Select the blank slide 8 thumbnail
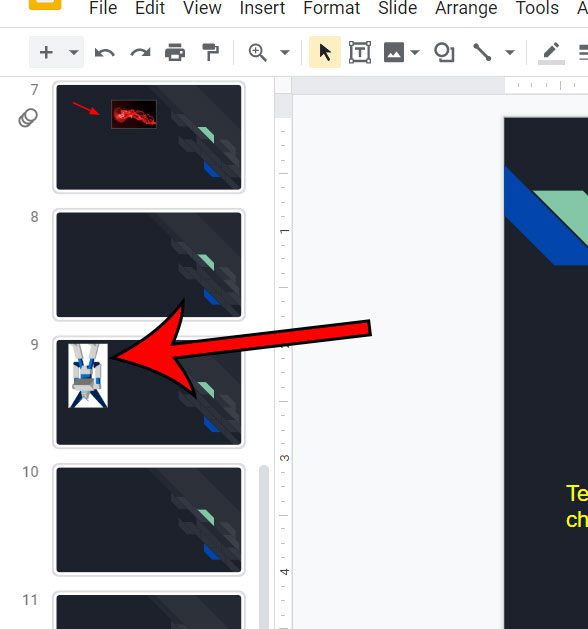The image size is (588, 629). pyautogui.click(x=149, y=265)
